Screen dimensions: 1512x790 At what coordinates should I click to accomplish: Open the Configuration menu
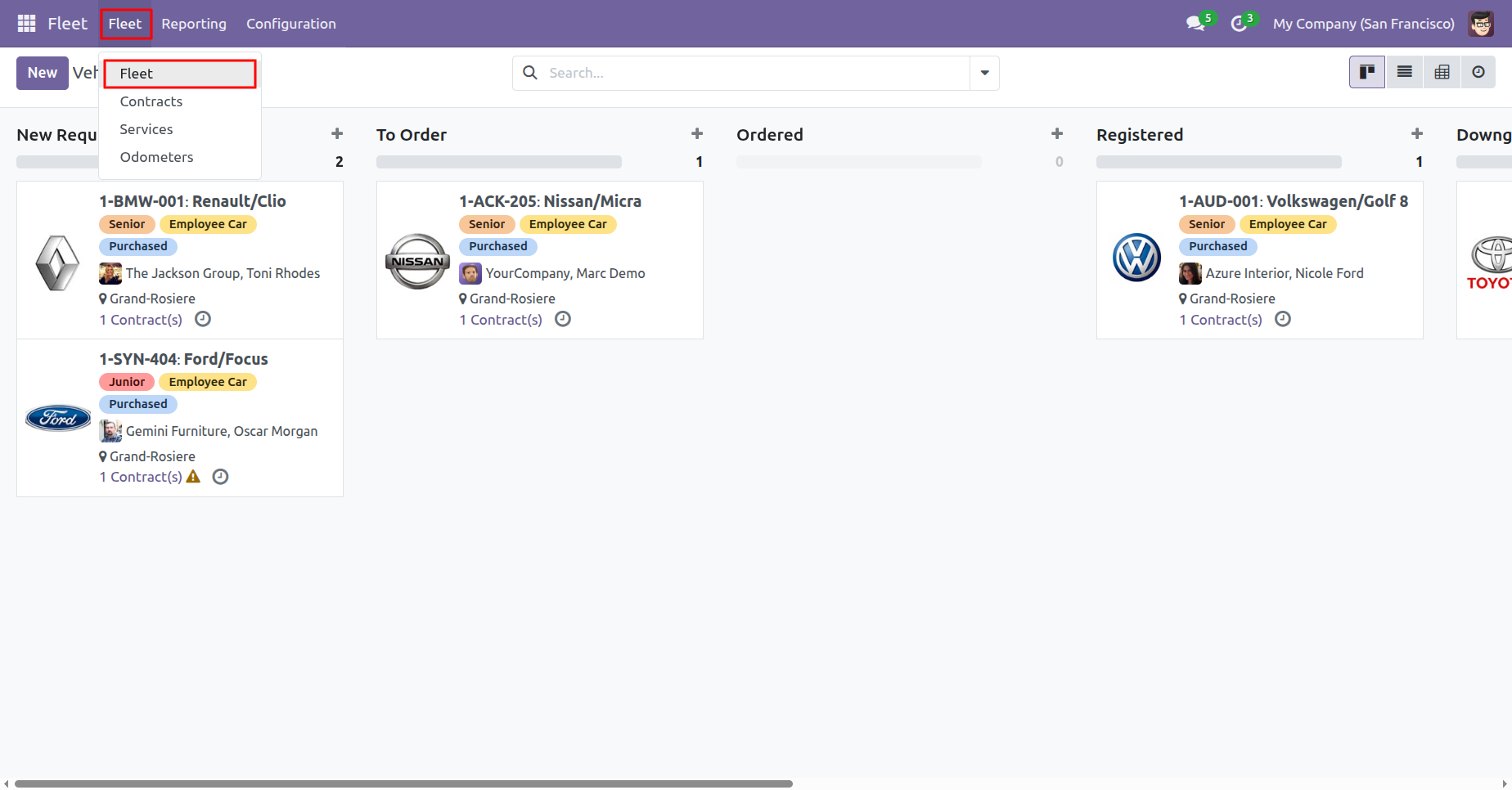(x=291, y=24)
